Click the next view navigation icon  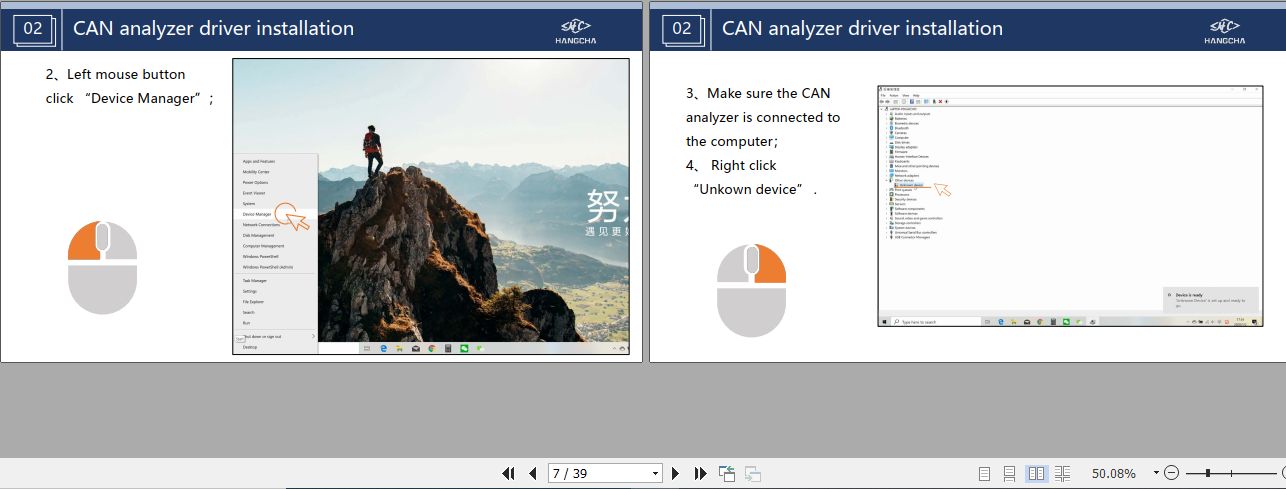[x=753, y=473]
